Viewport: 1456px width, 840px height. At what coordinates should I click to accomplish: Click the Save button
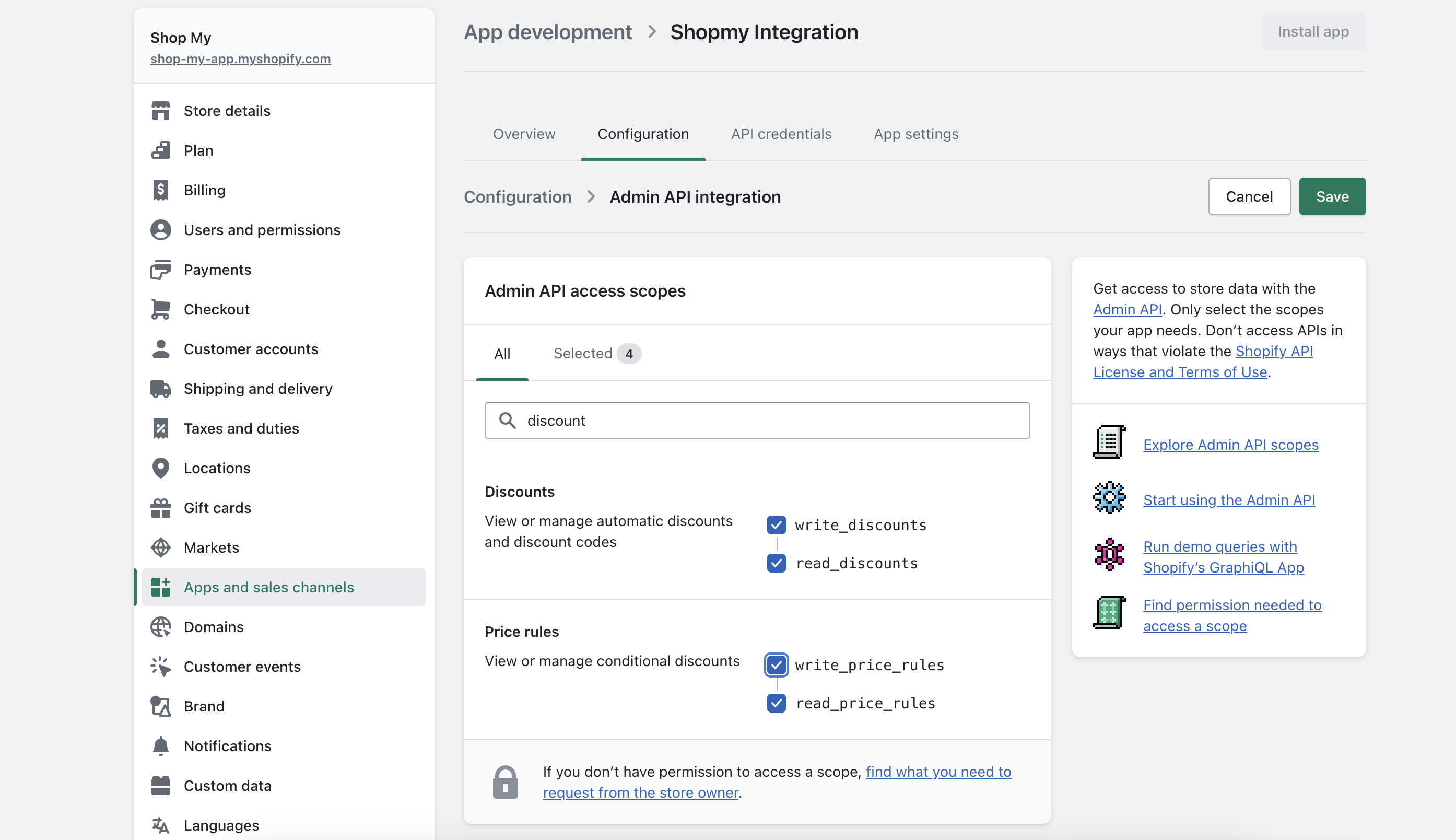tap(1332, 196)
